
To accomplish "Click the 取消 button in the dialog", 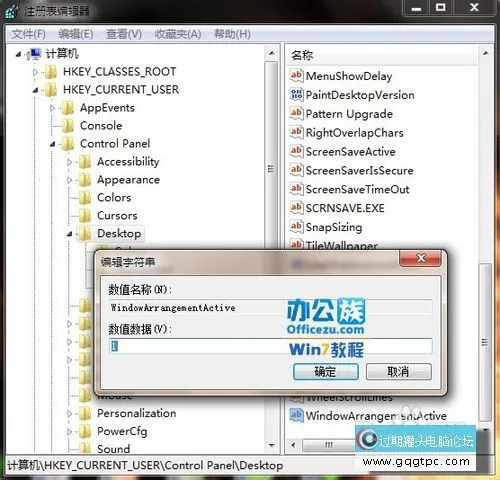I will [x=399, y=371].
